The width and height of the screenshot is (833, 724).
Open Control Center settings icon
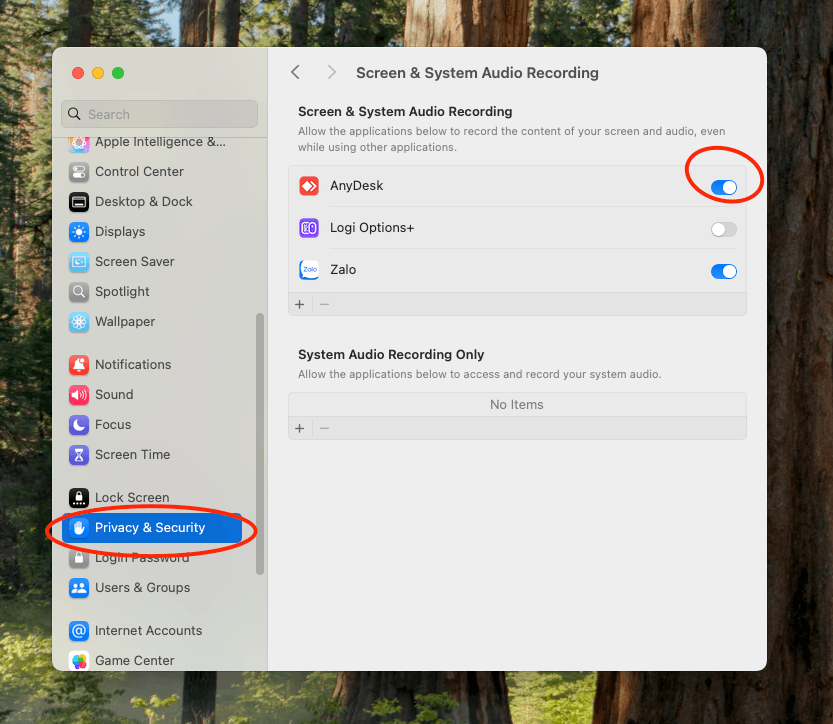point(79,172)
